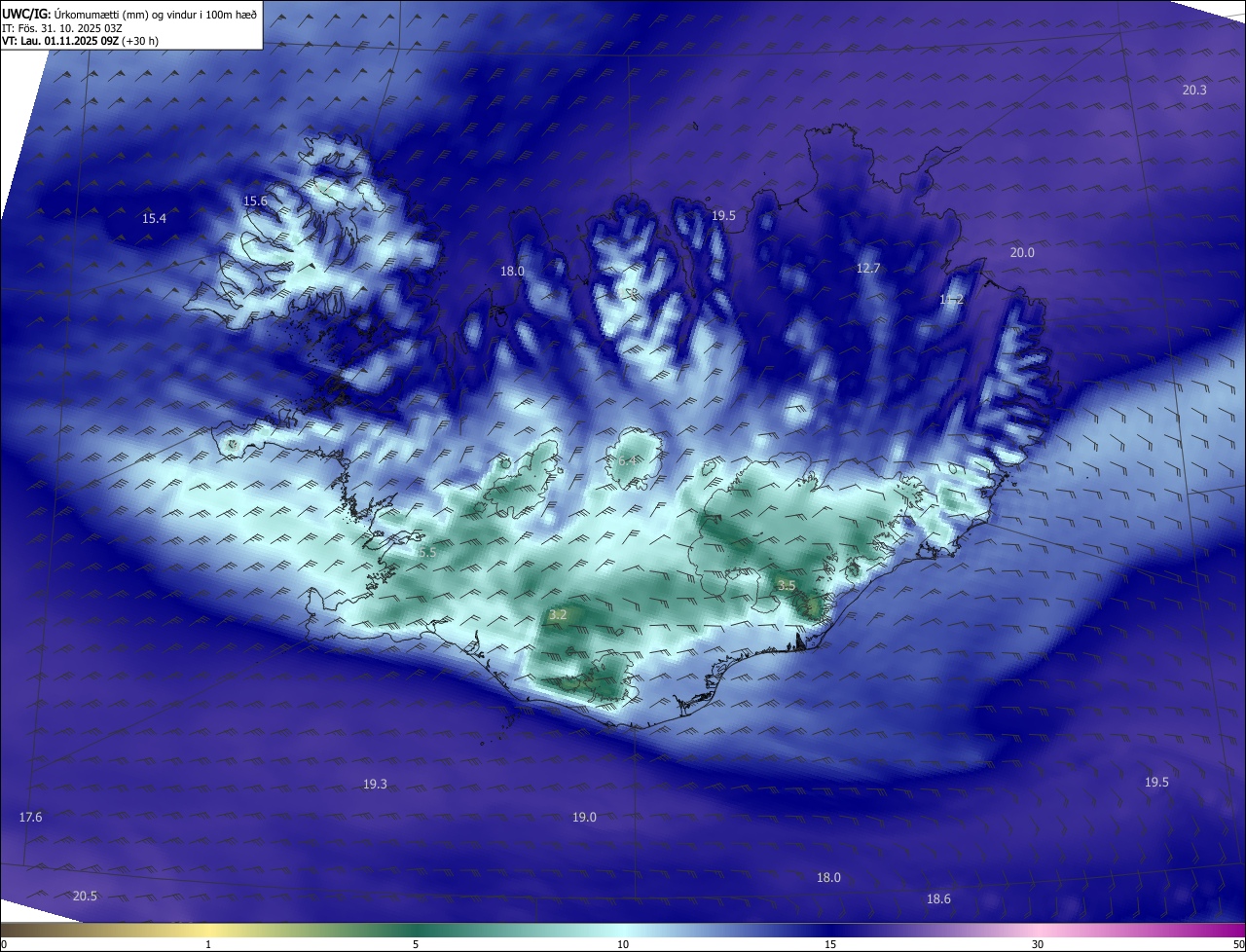Click the 20.3 value label on map
This screenshot has height=952, width=1246.
coord(1194,90)
